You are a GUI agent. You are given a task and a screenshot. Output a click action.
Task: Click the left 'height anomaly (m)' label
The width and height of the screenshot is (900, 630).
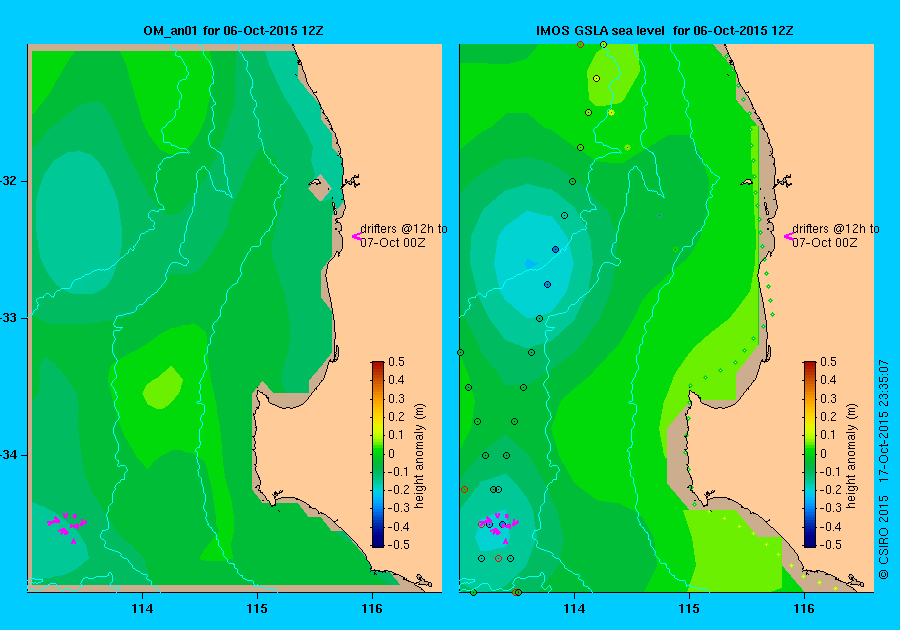pos(420,456)
